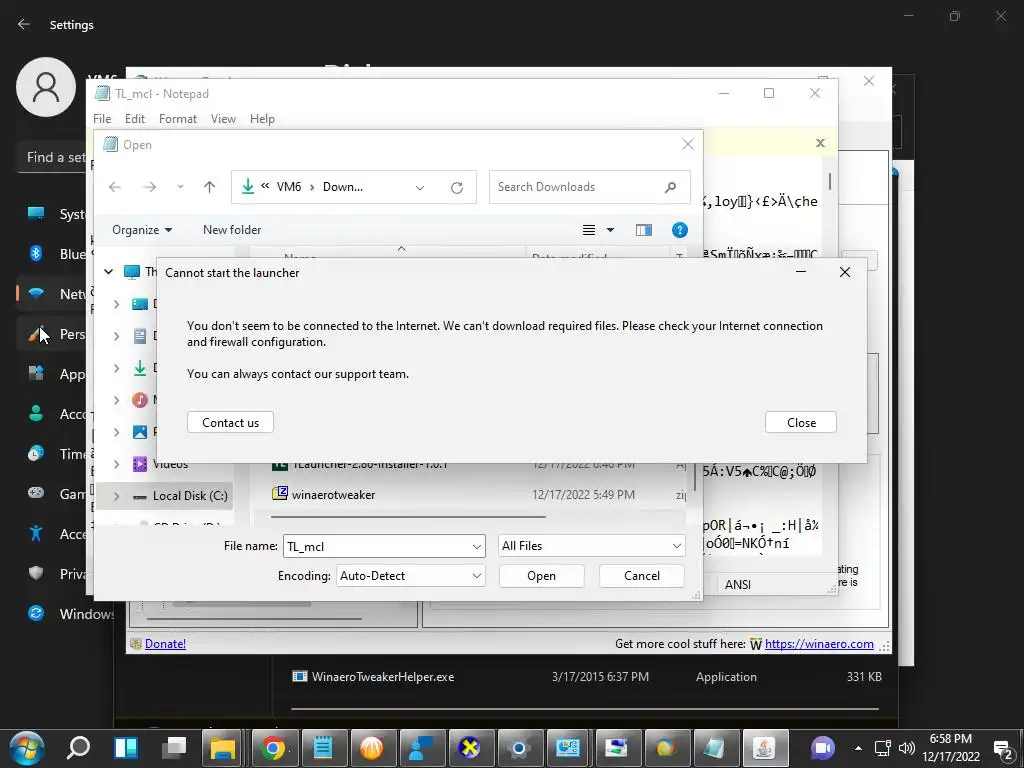Click the yellow X app taskbar icon

pos(469,748)
